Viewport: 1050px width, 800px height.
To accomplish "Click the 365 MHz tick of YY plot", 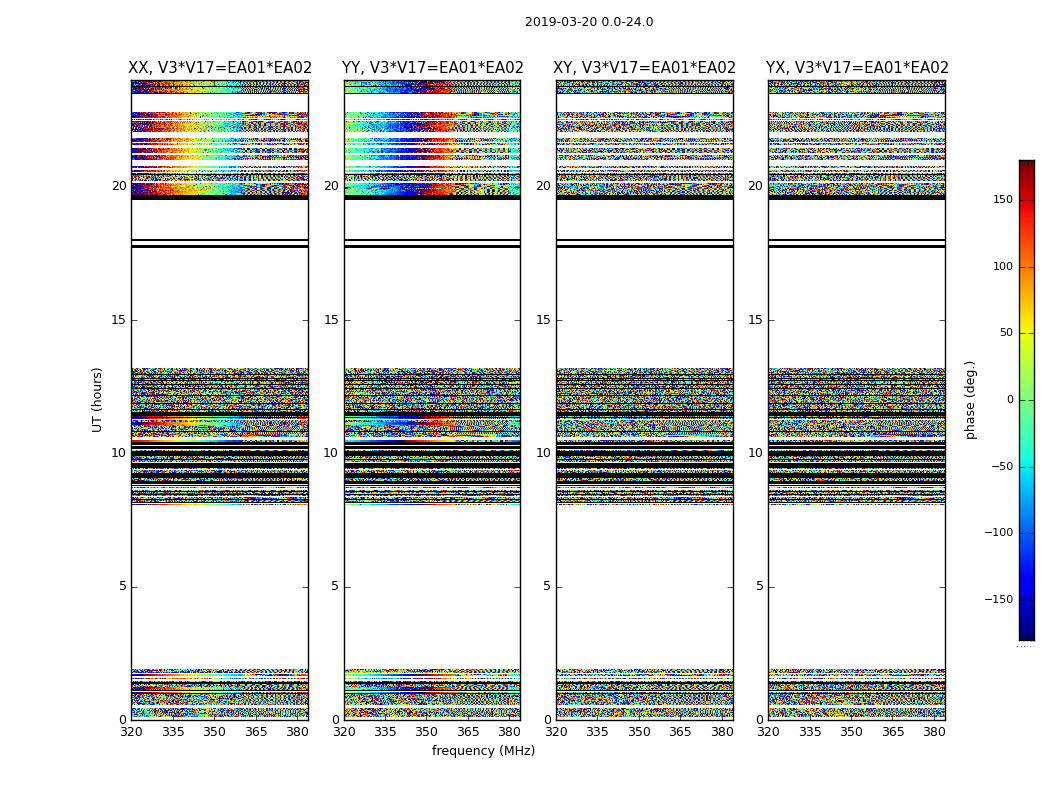I will click(468, 732).
